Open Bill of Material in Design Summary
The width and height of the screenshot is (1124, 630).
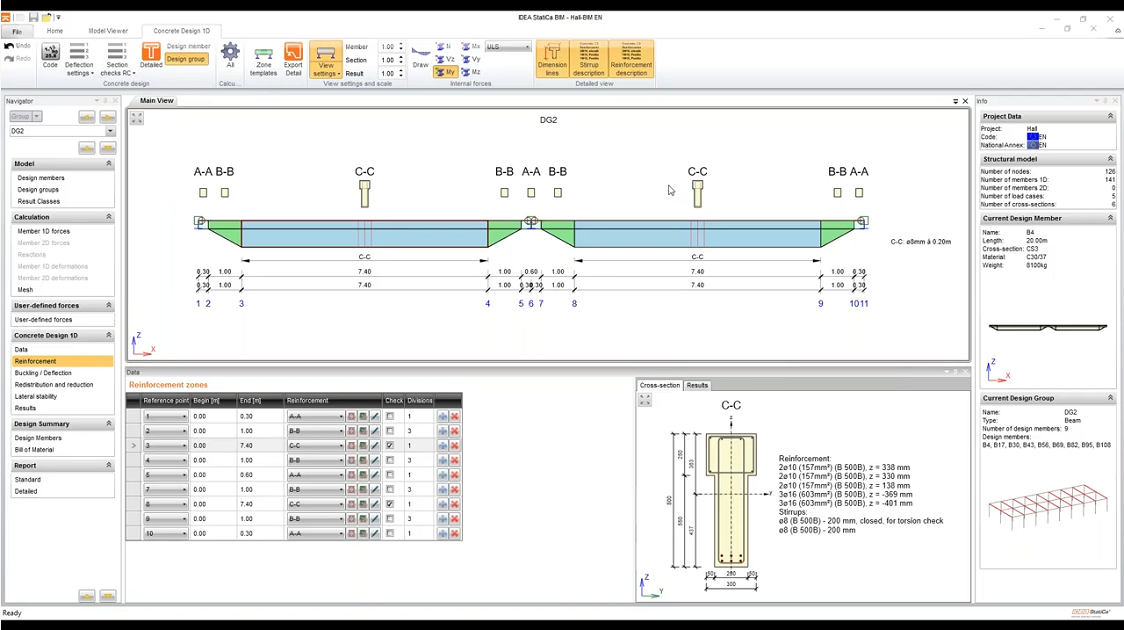pyautogui.click(x=35, y=450)
